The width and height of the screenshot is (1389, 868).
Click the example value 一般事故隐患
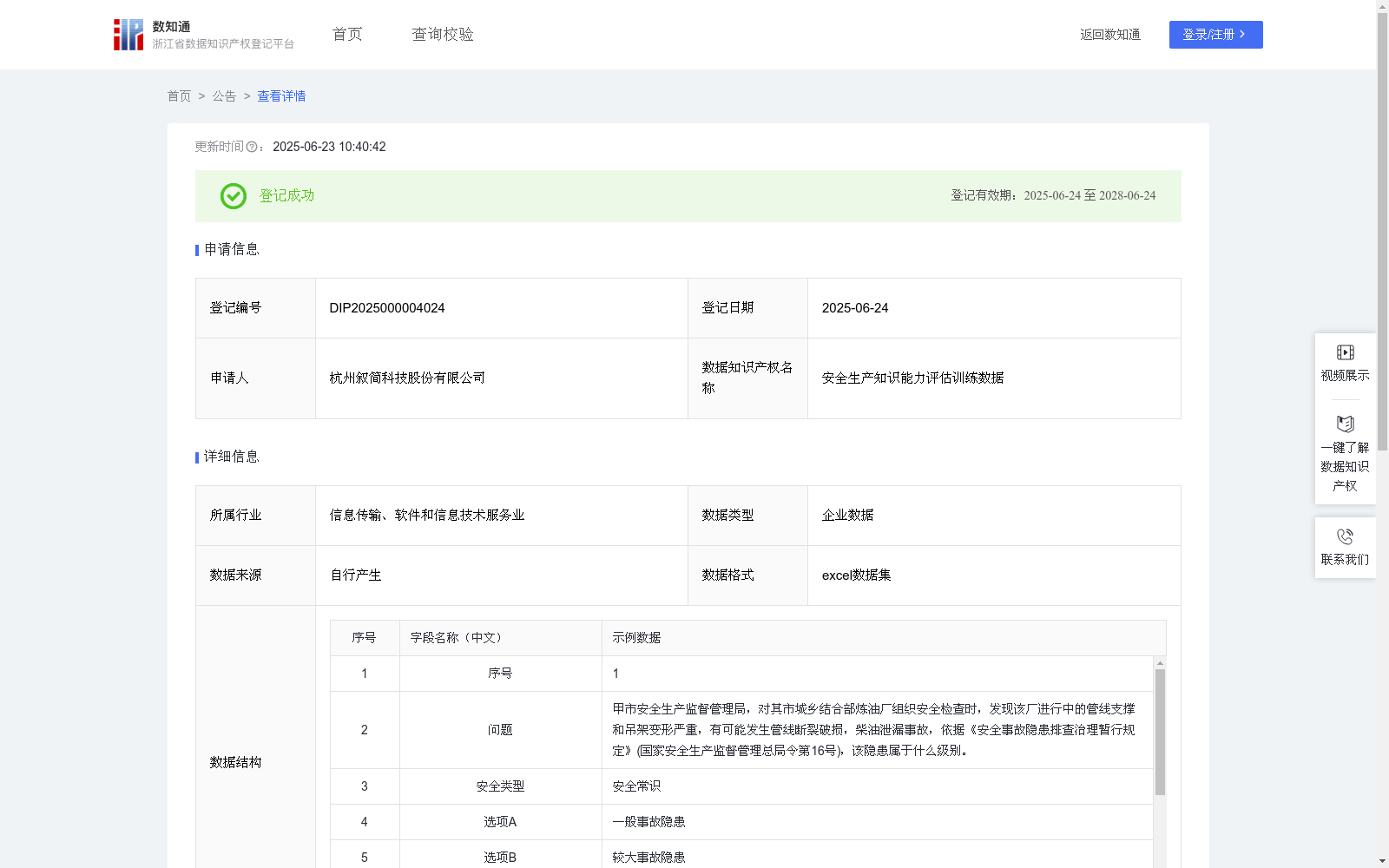(648, 822)
